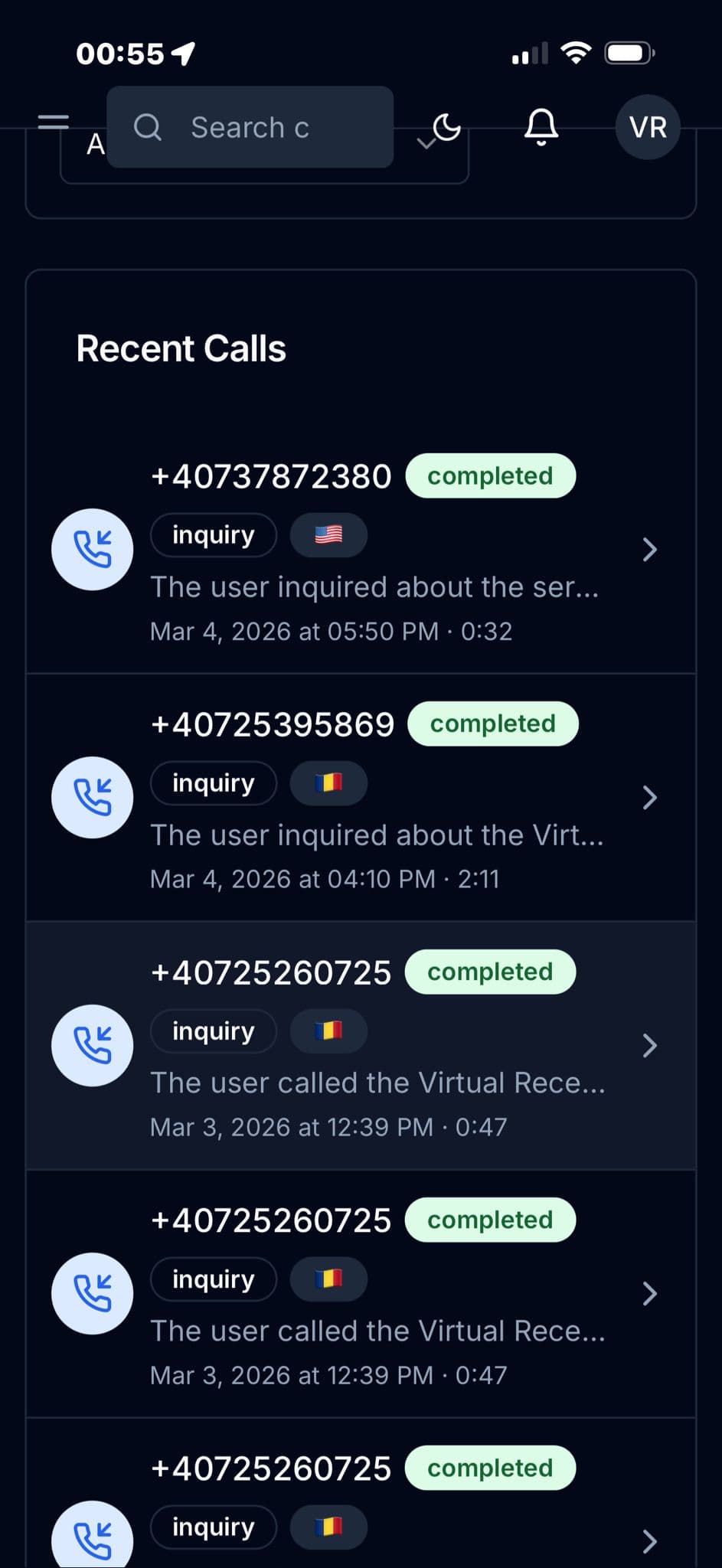Image resolution: width=722 pixels, height=1568 pixels.
Task: Select the inquiry tag on the first call
Action: point(214,534)
